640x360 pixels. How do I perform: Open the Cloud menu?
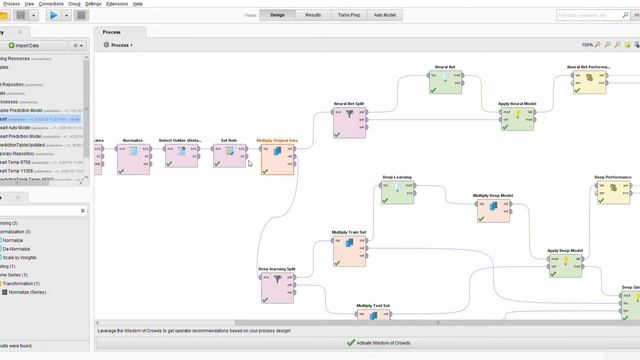tap(74, 4)
